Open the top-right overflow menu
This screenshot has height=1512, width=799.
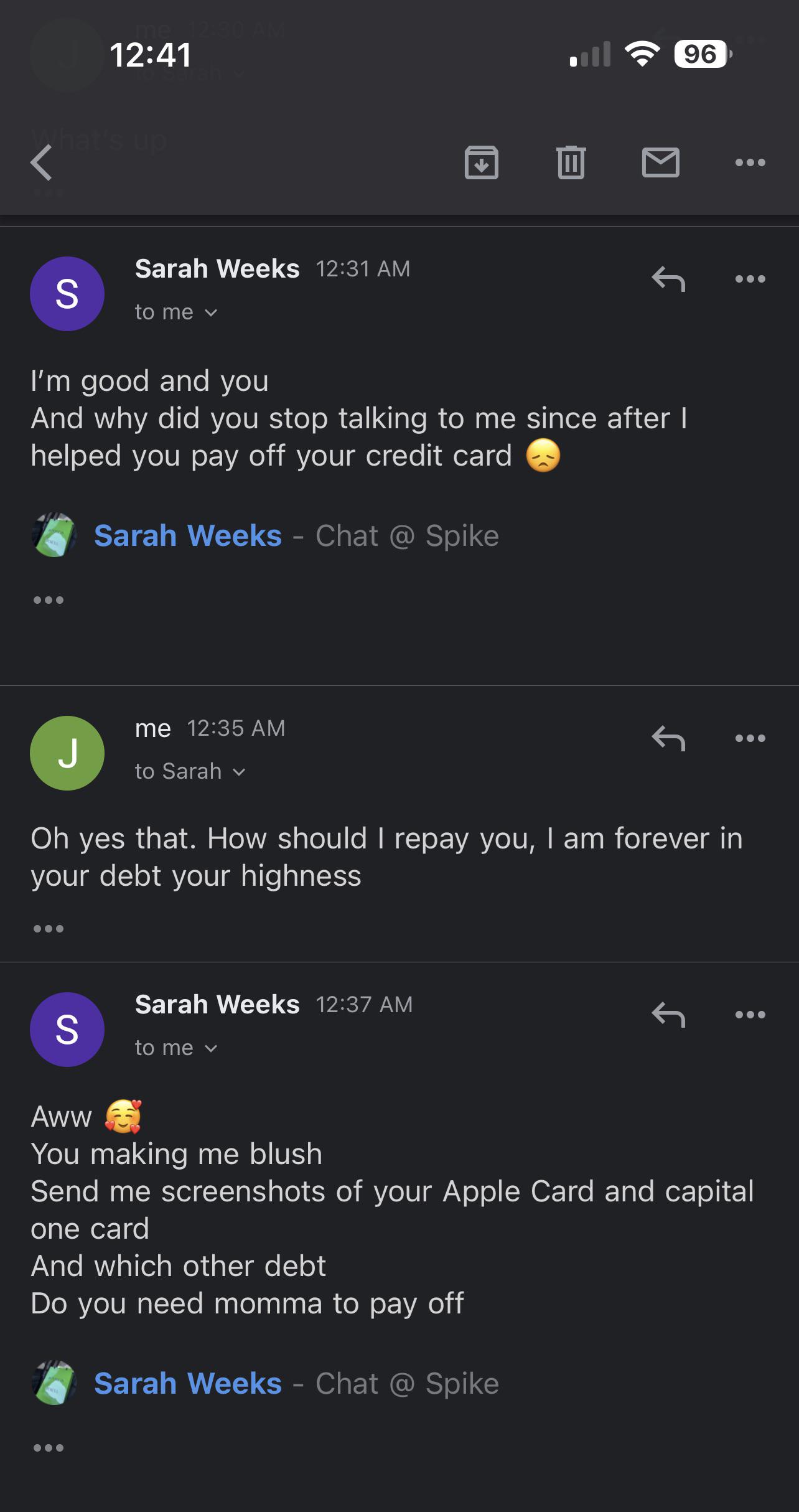(x=750, y=164)
